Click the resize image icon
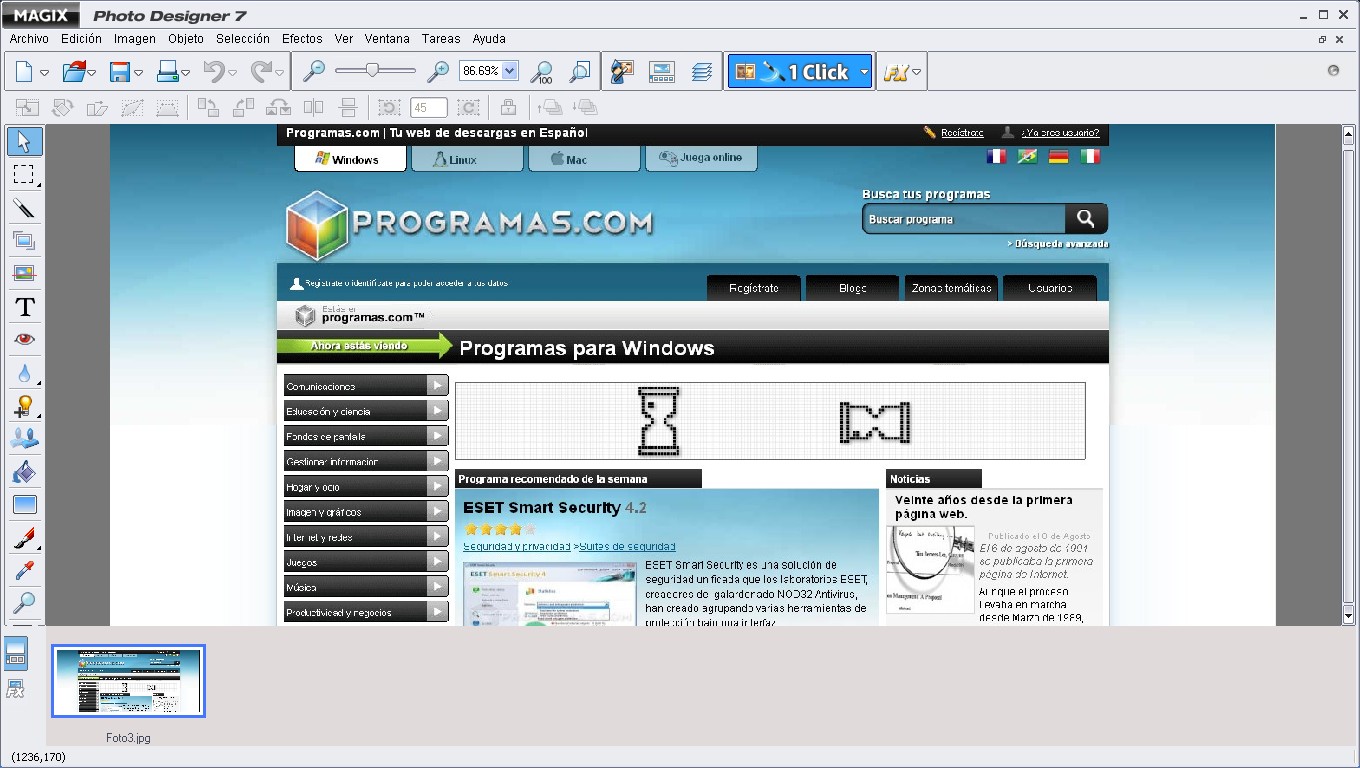Viewport: 1360px width, 768px height. pos(27,108)
